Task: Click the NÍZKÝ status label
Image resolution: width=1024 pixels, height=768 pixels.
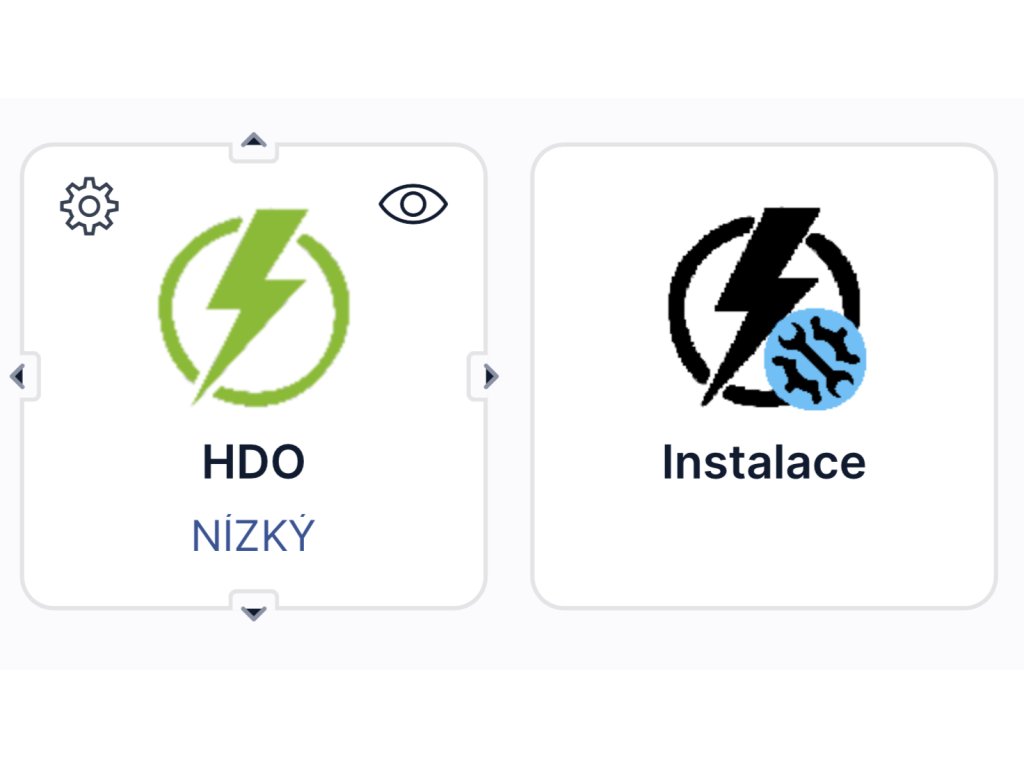Action: coord(253,535)
